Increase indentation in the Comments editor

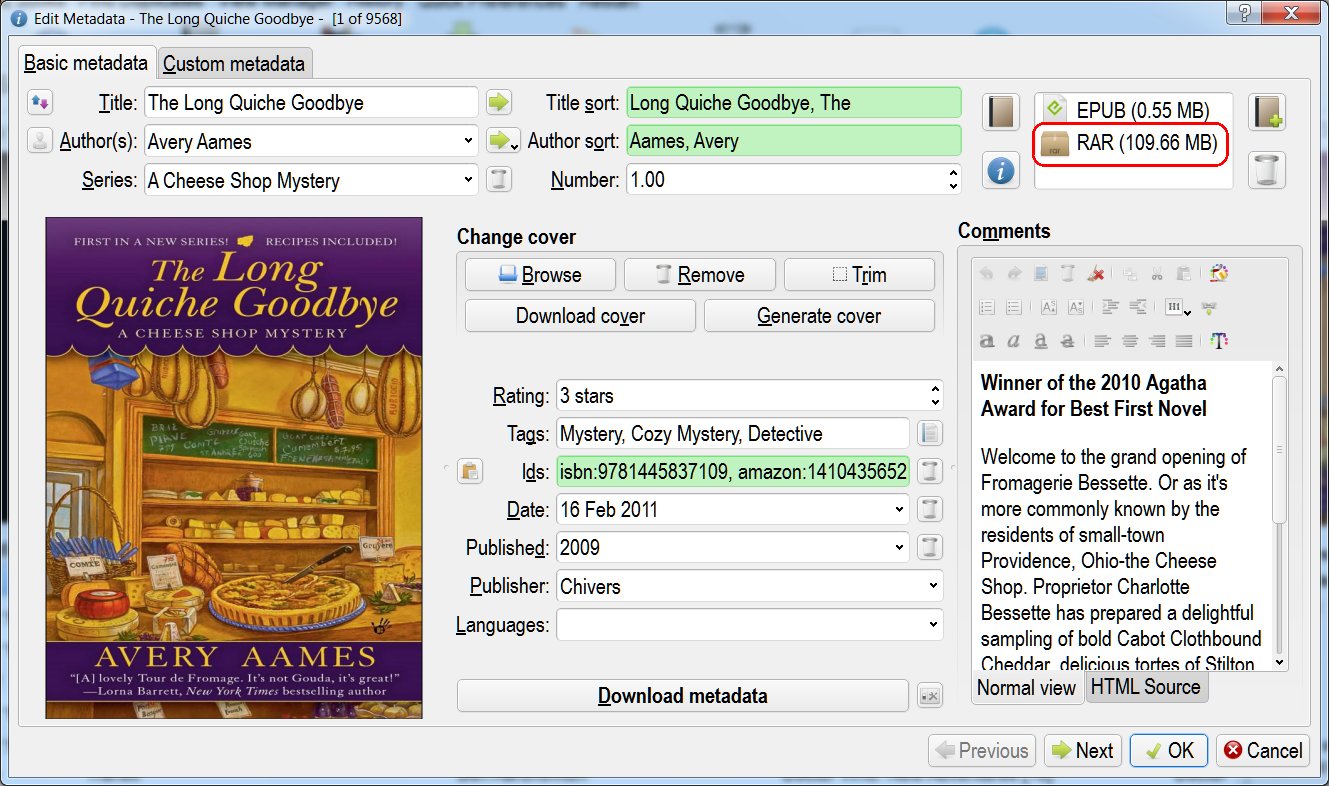[1111, 307]
